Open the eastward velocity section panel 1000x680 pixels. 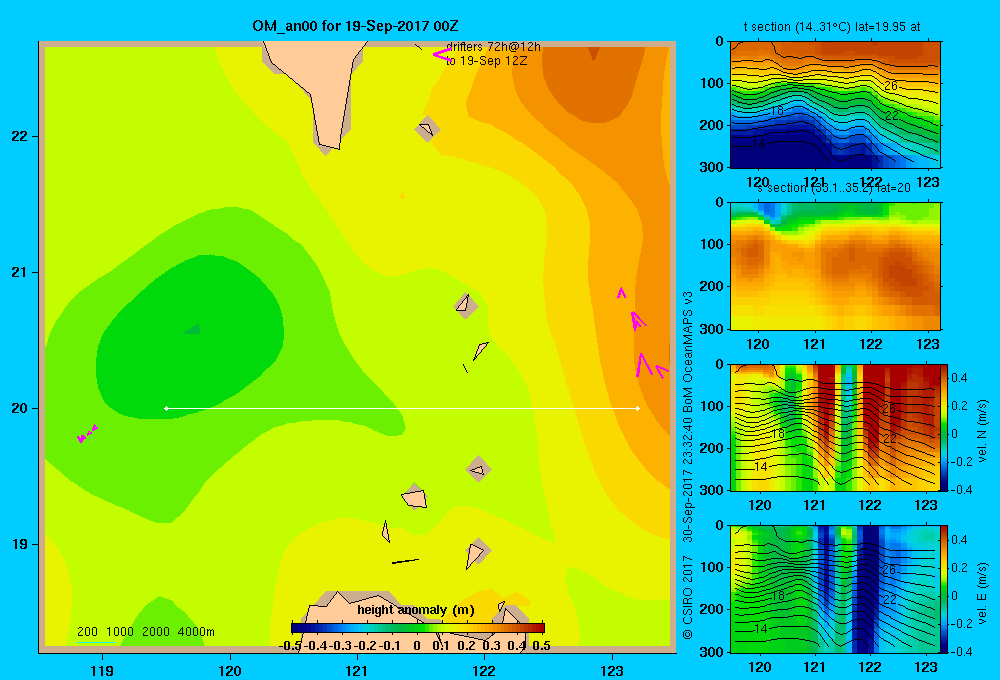835,589
